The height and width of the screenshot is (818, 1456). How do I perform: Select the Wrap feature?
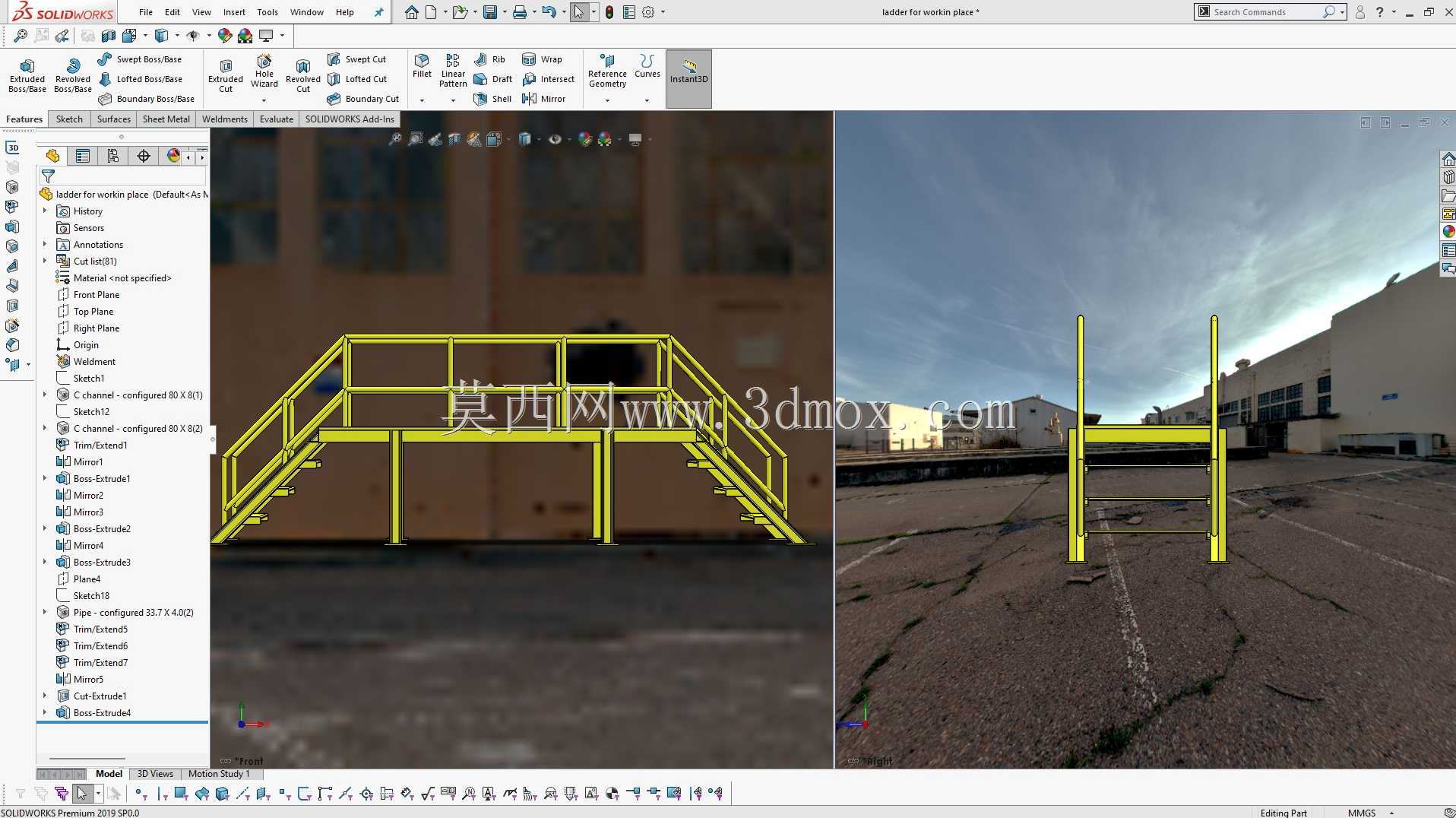[542, 59]
